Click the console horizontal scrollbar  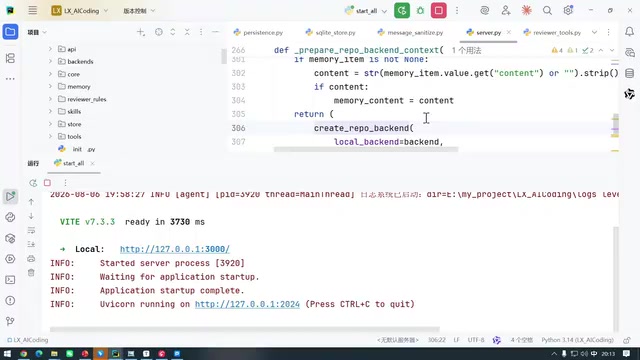point(244,329)
